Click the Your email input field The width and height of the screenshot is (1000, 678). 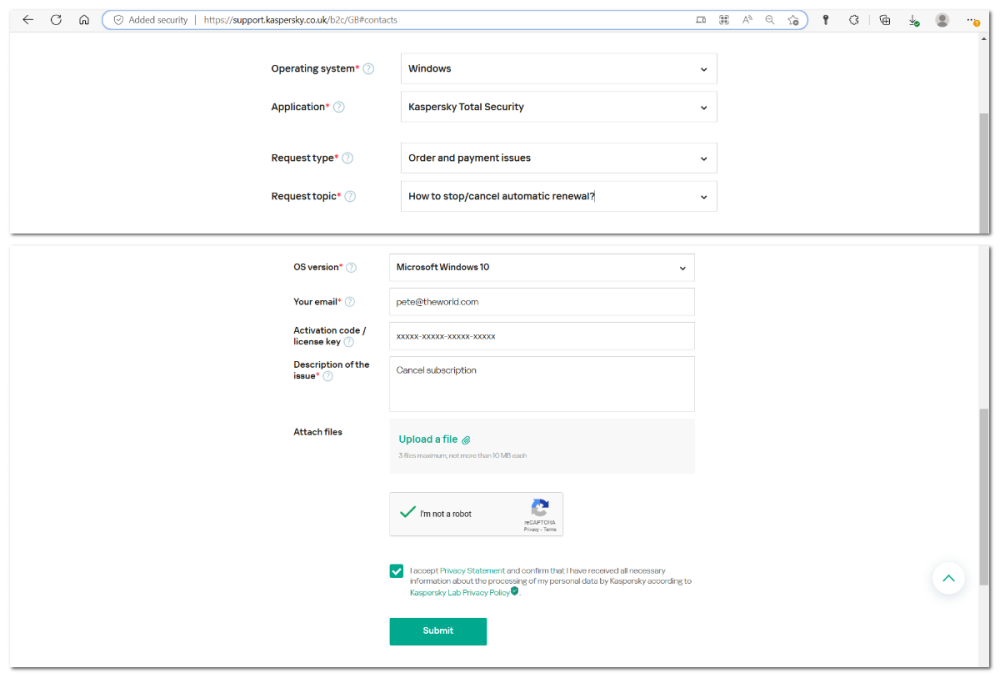click(541, 301)
